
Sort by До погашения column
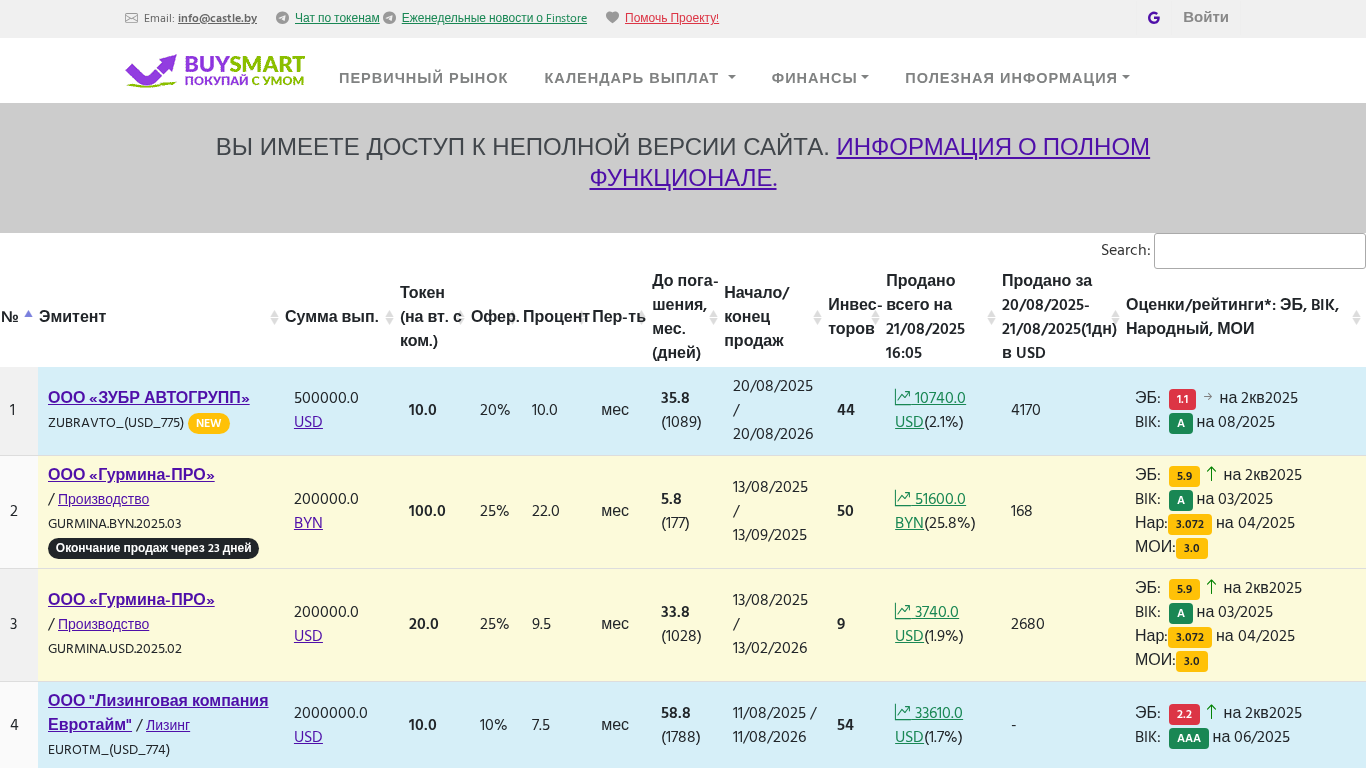tap(686, 317)
